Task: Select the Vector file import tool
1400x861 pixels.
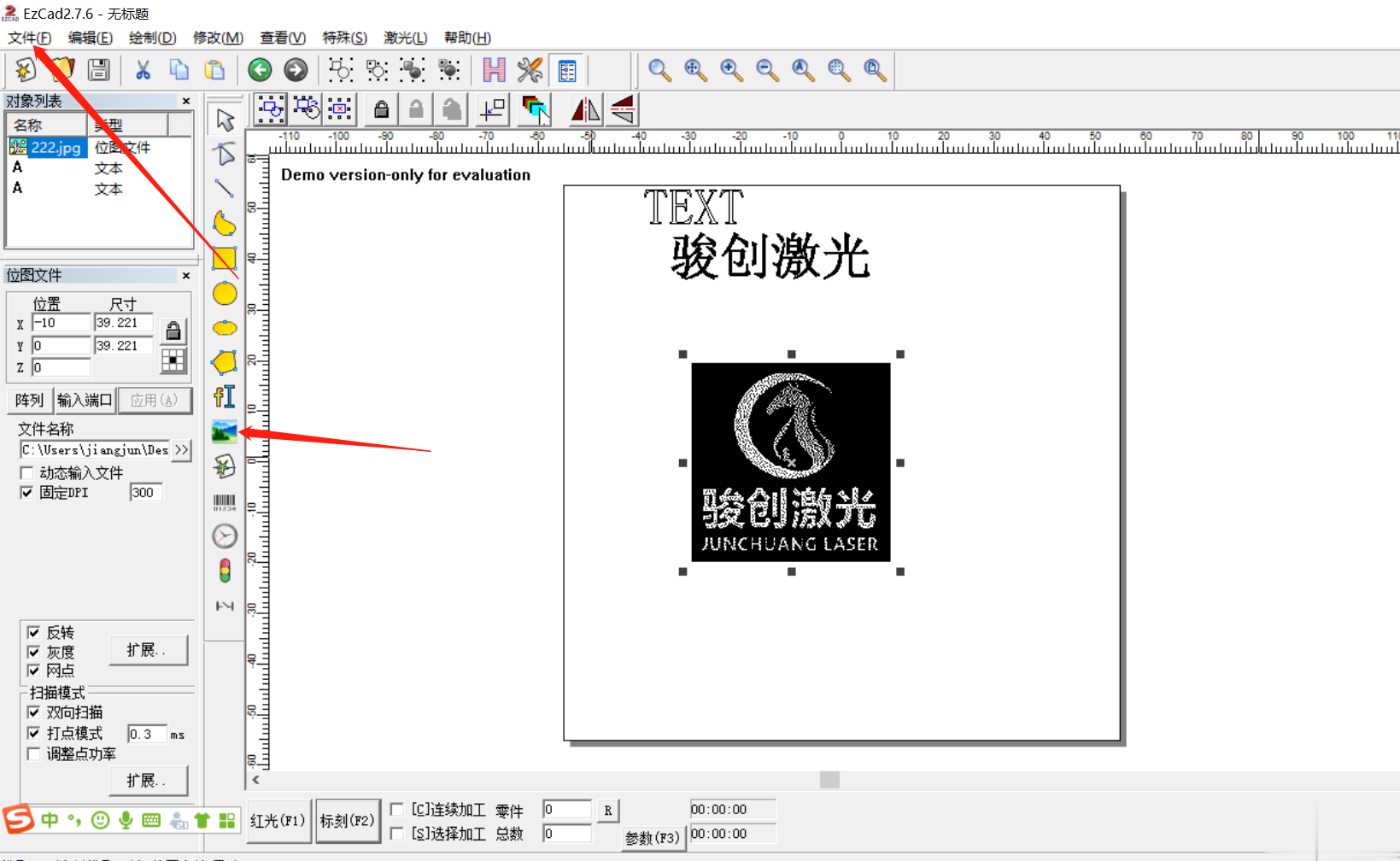Action: 225,466
